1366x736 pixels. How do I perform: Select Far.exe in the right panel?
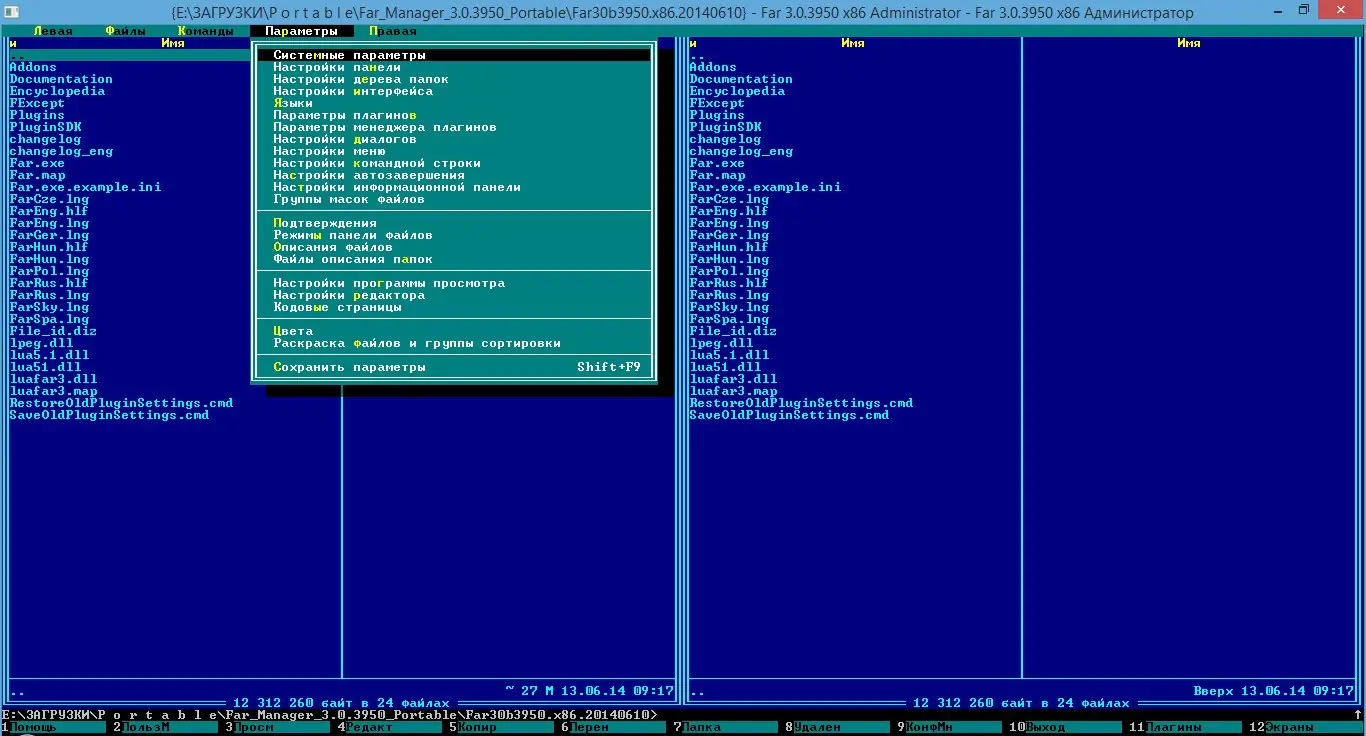pos(717,163)
